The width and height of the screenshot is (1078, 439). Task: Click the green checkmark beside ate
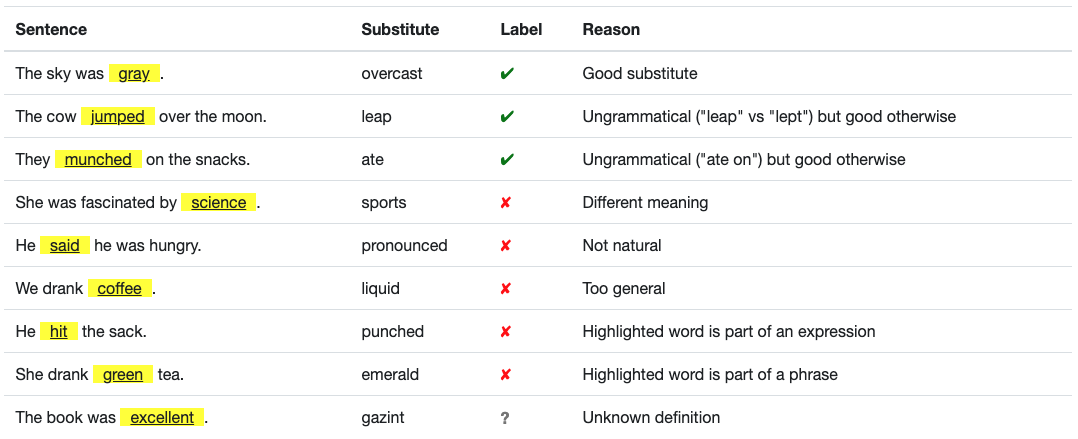[x=507, y=160]
